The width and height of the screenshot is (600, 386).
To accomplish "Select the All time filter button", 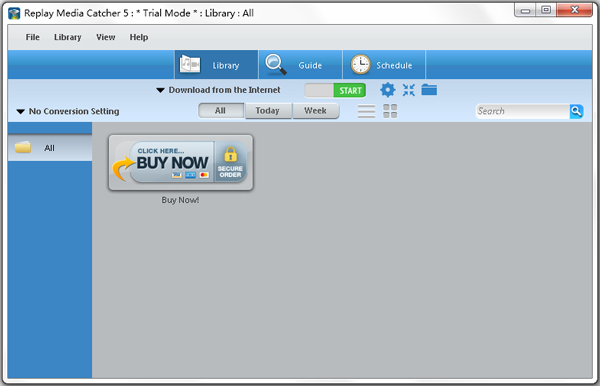I will point(221,111).
